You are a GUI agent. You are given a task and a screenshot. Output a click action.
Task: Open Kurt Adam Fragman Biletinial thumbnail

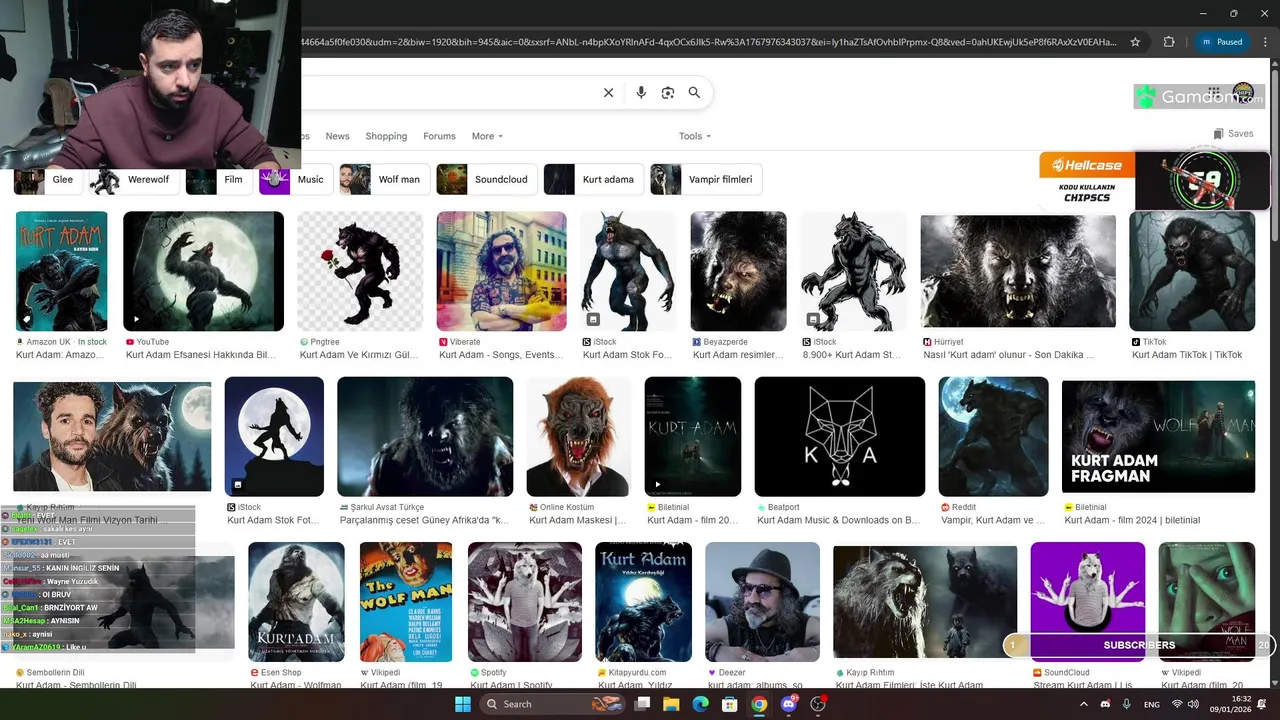[1158, 437]
